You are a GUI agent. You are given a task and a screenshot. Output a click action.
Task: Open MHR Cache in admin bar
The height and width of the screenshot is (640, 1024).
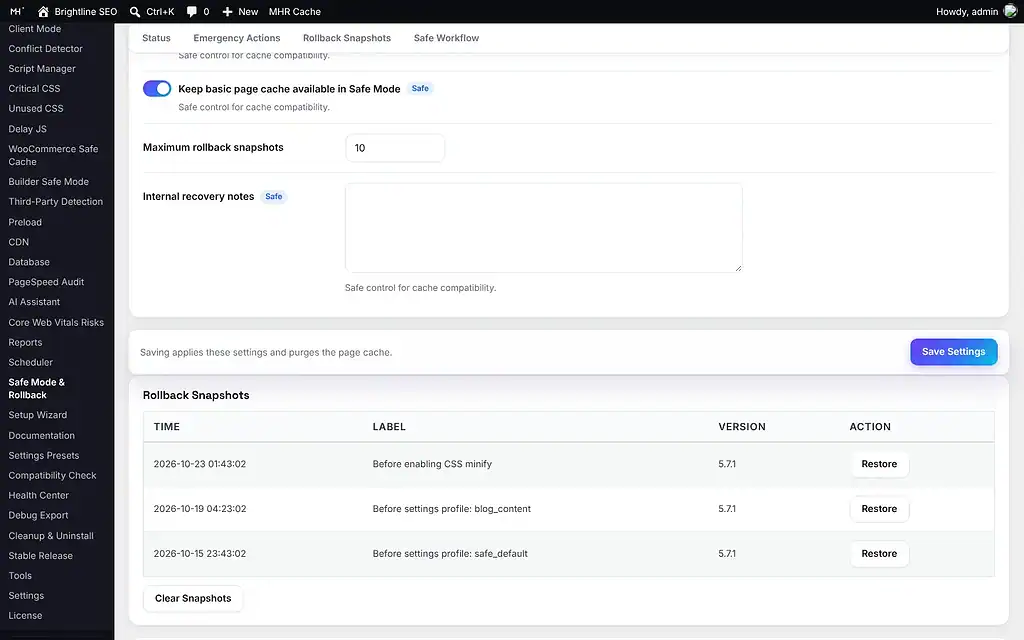pyautogui.click(x=295, y=11)
